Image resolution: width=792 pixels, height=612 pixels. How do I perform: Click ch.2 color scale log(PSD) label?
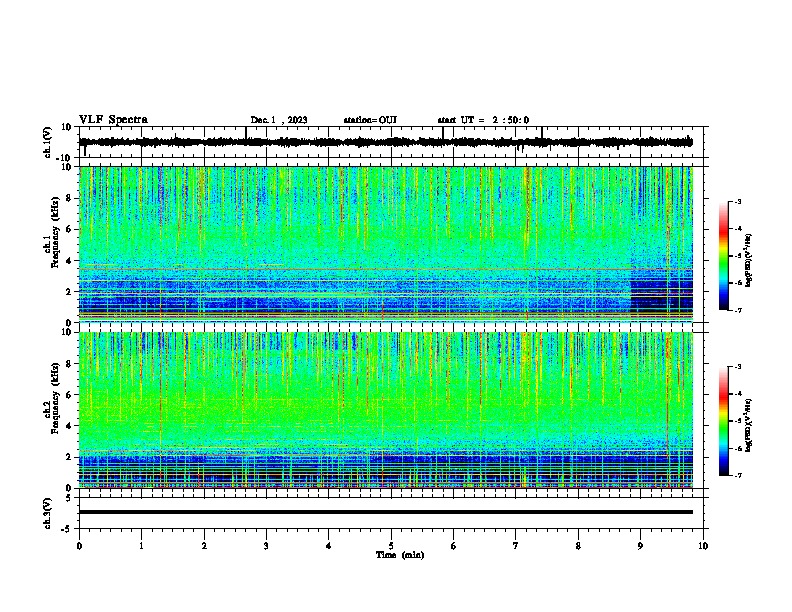[749, 425]
